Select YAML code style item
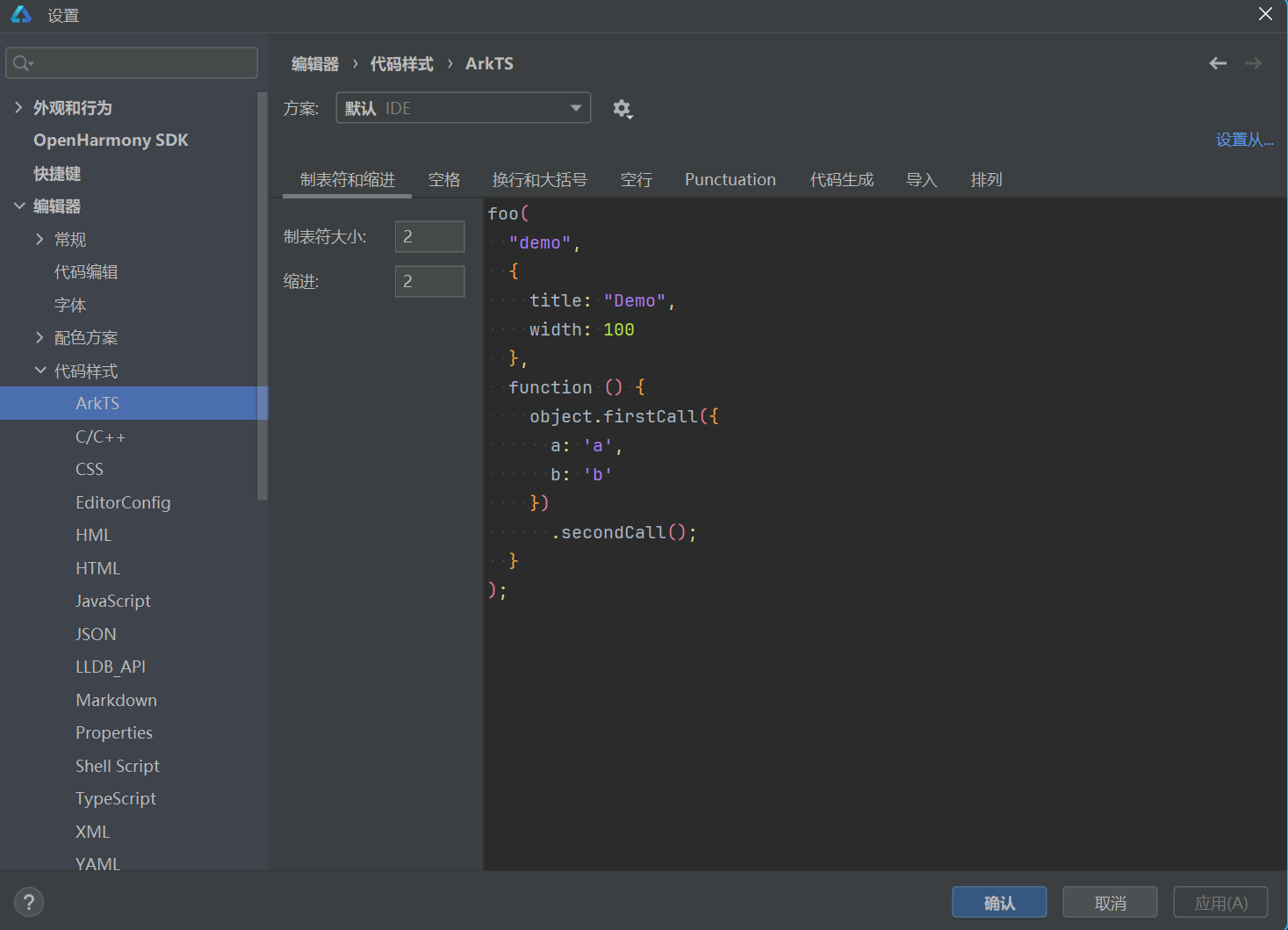Screen dimensions: 1288x930 pyautogui.click(x=97, y=863)
